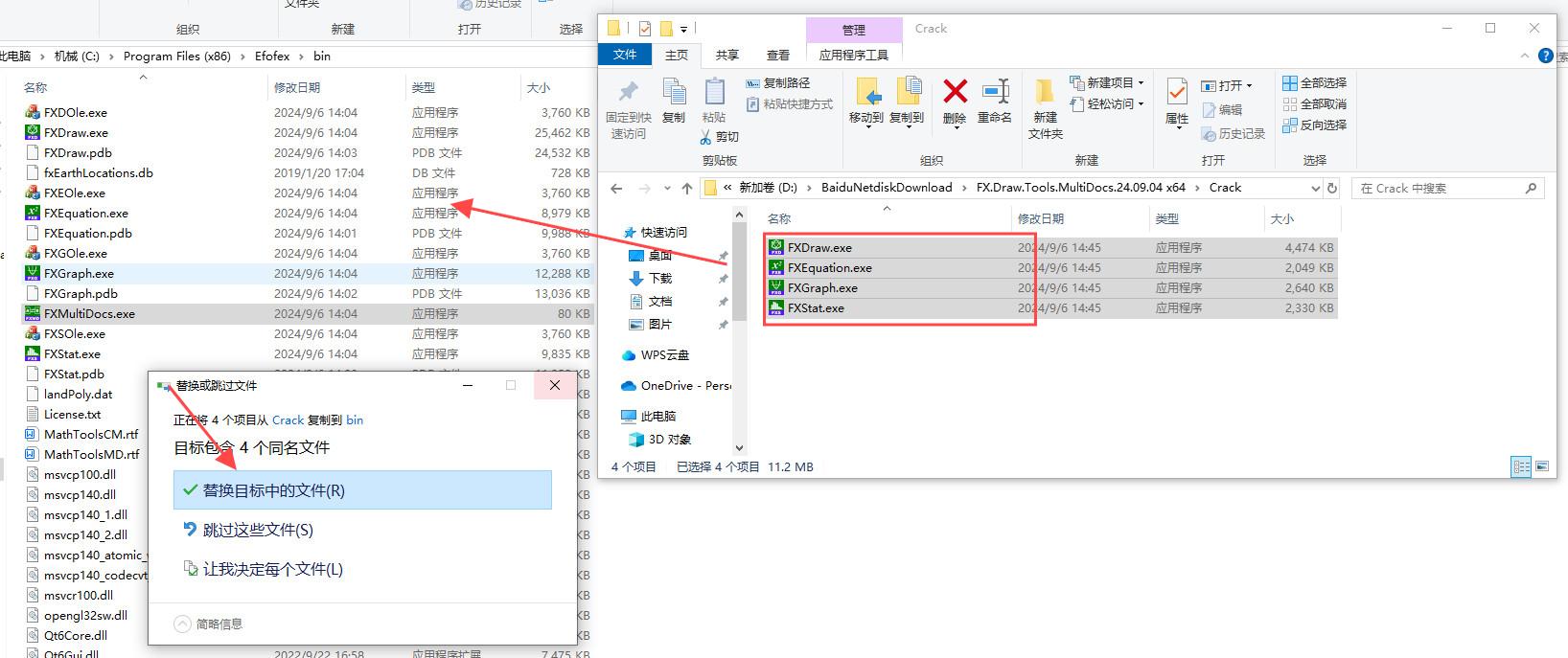Open the View (查看) ribbon tab

tap(778, 56)
